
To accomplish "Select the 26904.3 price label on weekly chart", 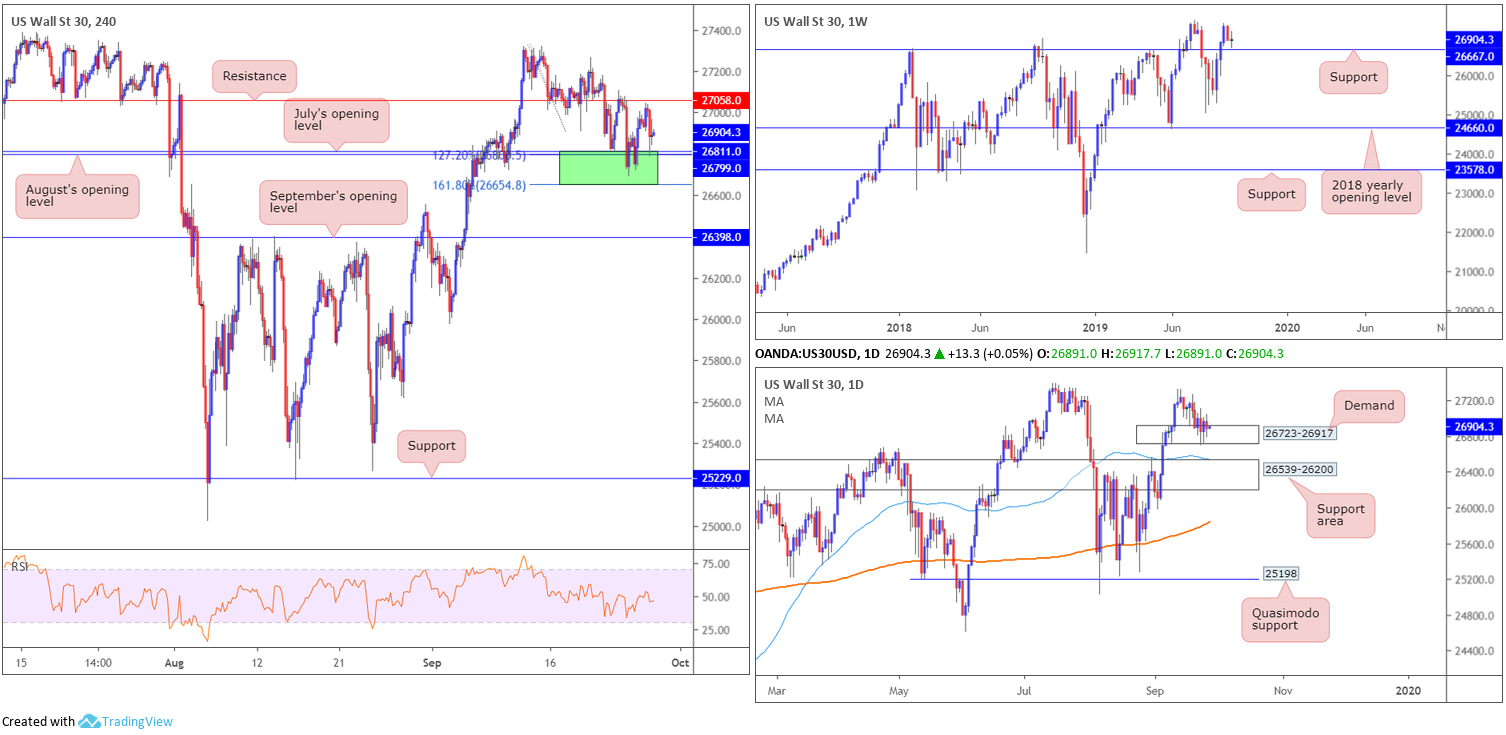I will (x=1475, y=41).
